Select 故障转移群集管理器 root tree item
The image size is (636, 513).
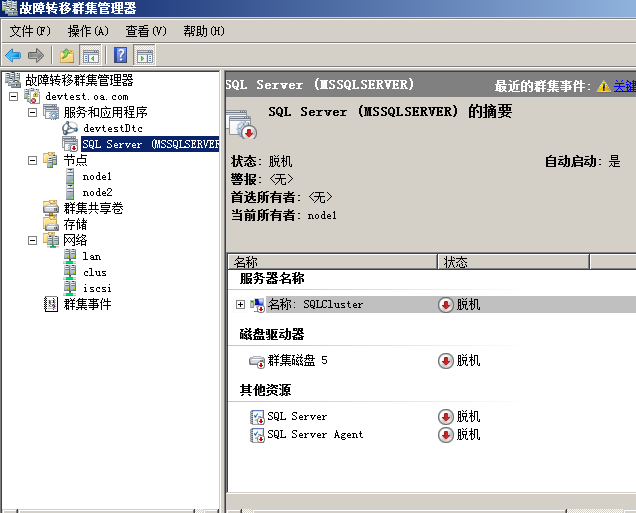tap(79, 80)
